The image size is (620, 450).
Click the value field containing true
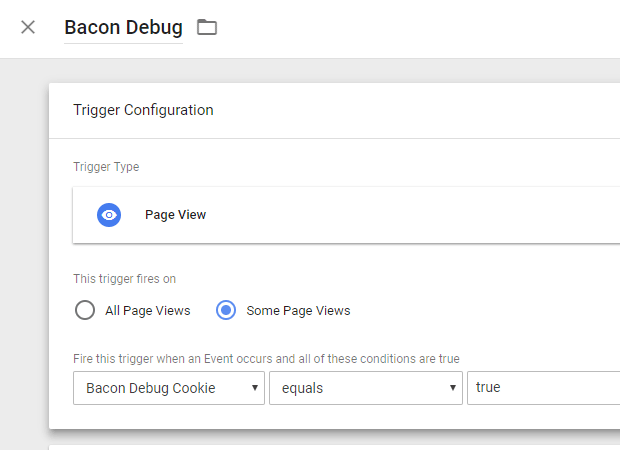point(543,388)
